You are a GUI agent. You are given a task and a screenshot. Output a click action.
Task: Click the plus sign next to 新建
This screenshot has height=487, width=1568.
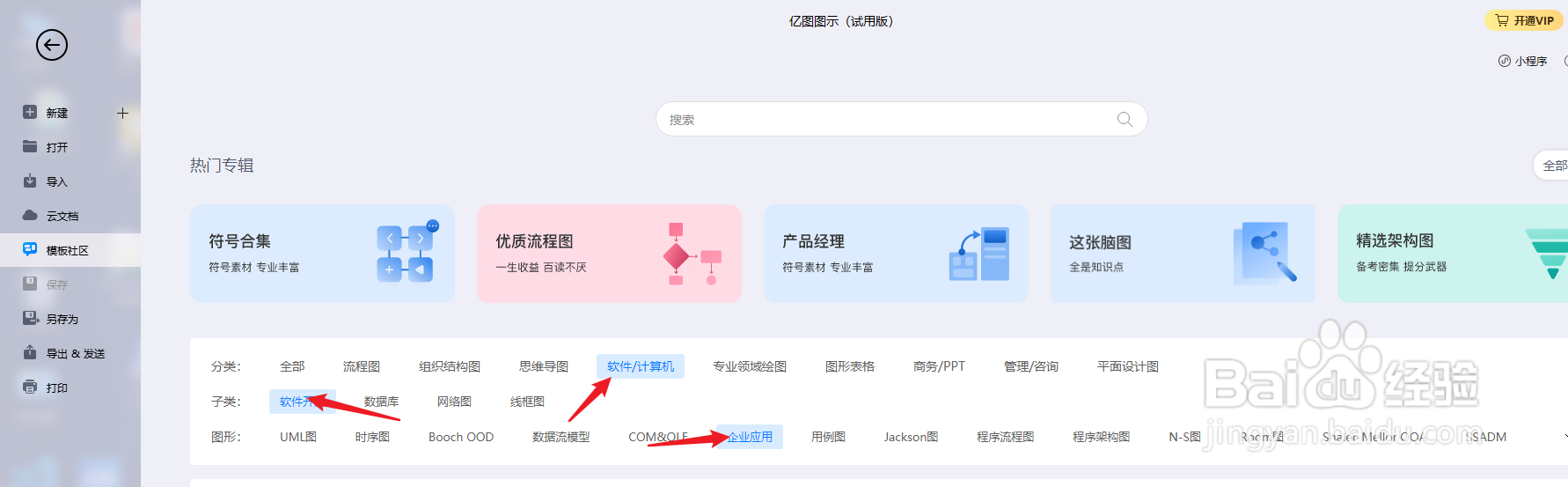coord(122,113)
